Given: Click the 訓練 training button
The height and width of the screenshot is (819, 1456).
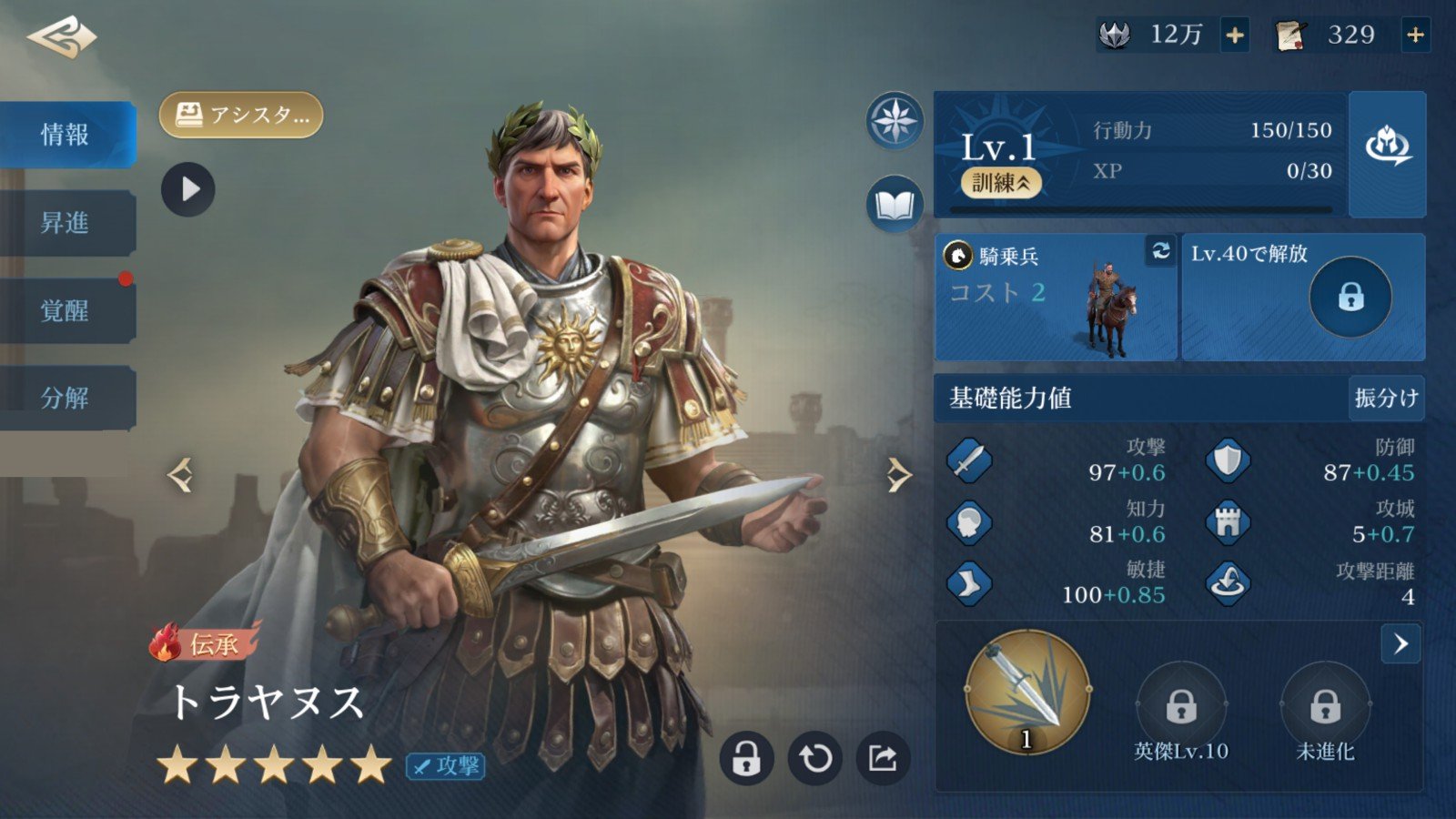Looking at the screenshot, I should coord(1001,183).
